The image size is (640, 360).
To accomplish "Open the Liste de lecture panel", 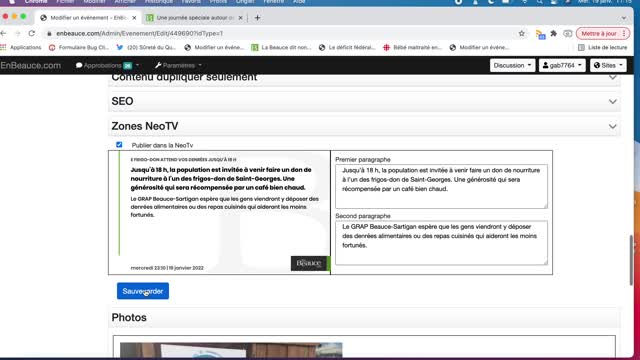I will [603, 47].
